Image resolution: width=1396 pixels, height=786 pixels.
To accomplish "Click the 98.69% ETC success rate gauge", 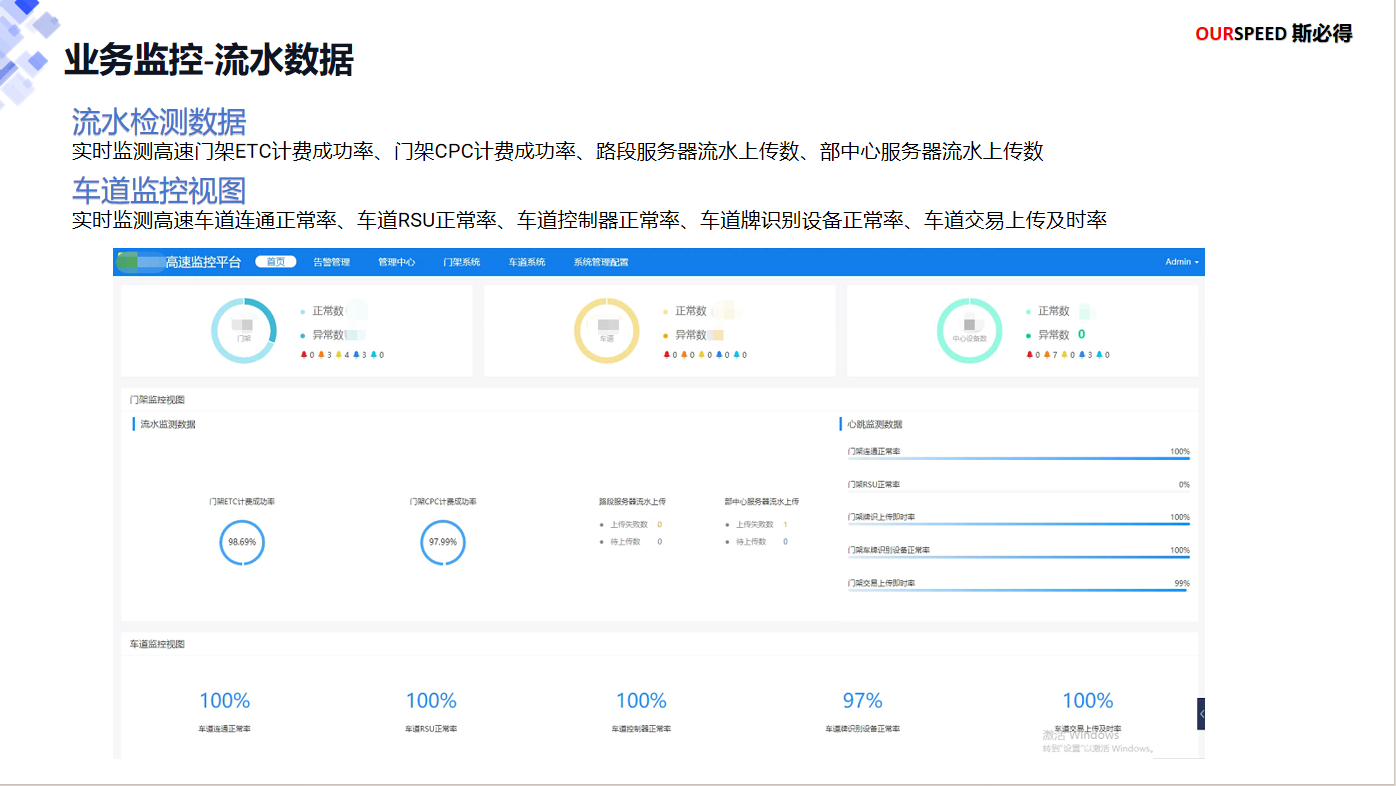I will point(242,542).
